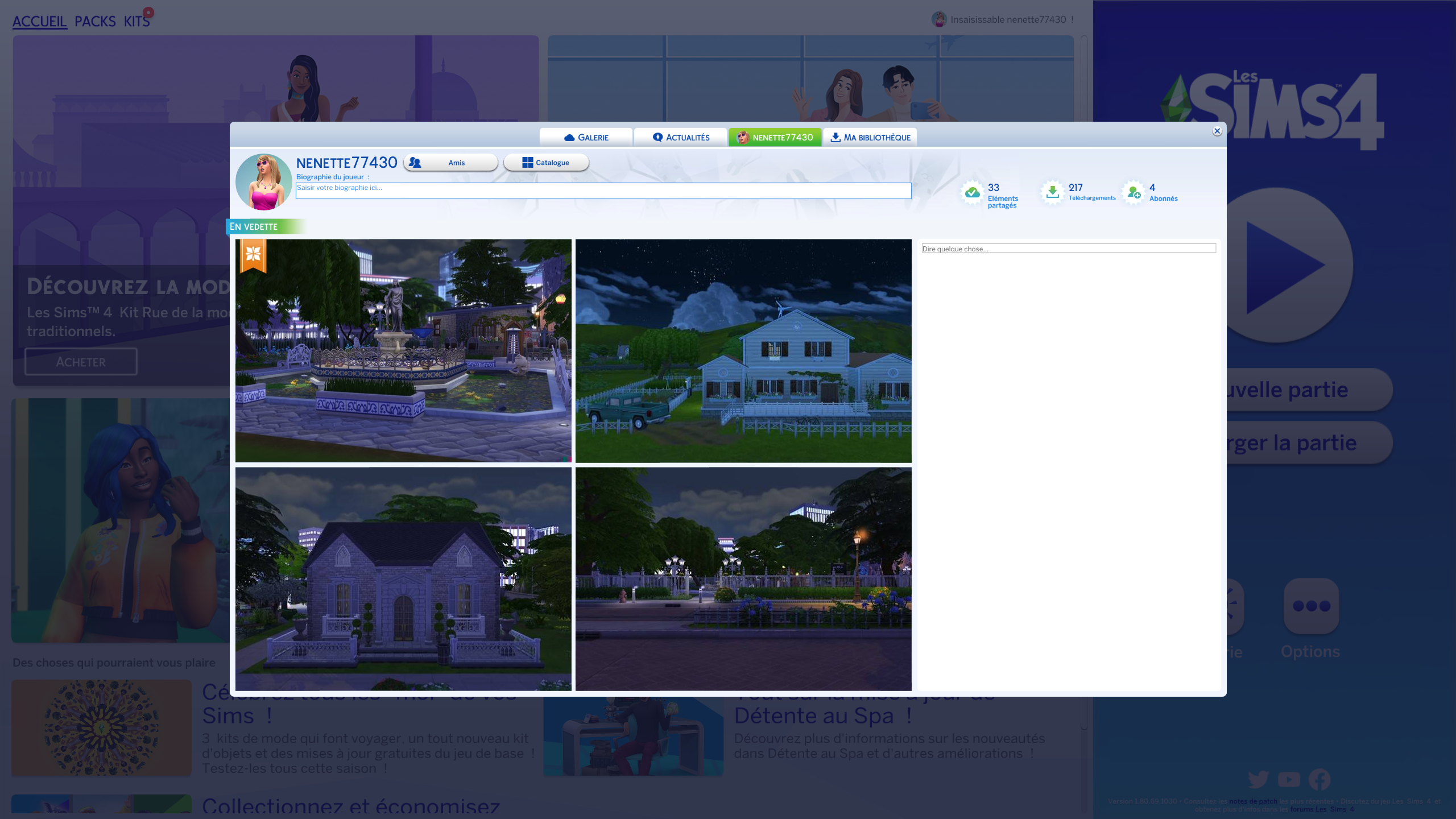This screenshot has height=819, width=1456.
Task: Click the downloads count icon
Action: coord(1053,192)
